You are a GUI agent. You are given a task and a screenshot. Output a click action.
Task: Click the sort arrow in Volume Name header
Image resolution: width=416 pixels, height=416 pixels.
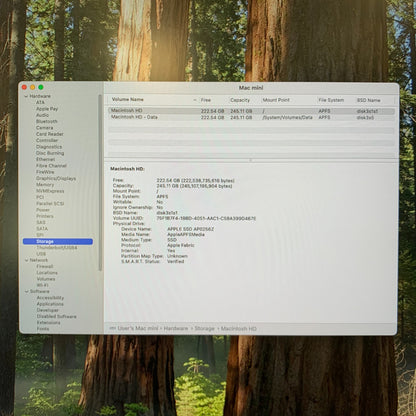(x=195, y=100)
